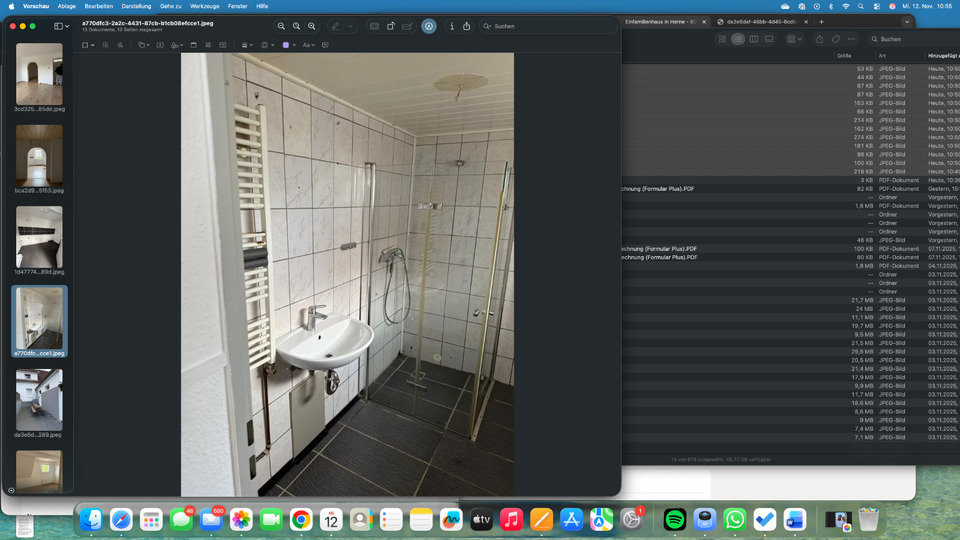Screen dimensions: 960x540
Task: Open the Werkzeuge menu
Action: [204, 6]
